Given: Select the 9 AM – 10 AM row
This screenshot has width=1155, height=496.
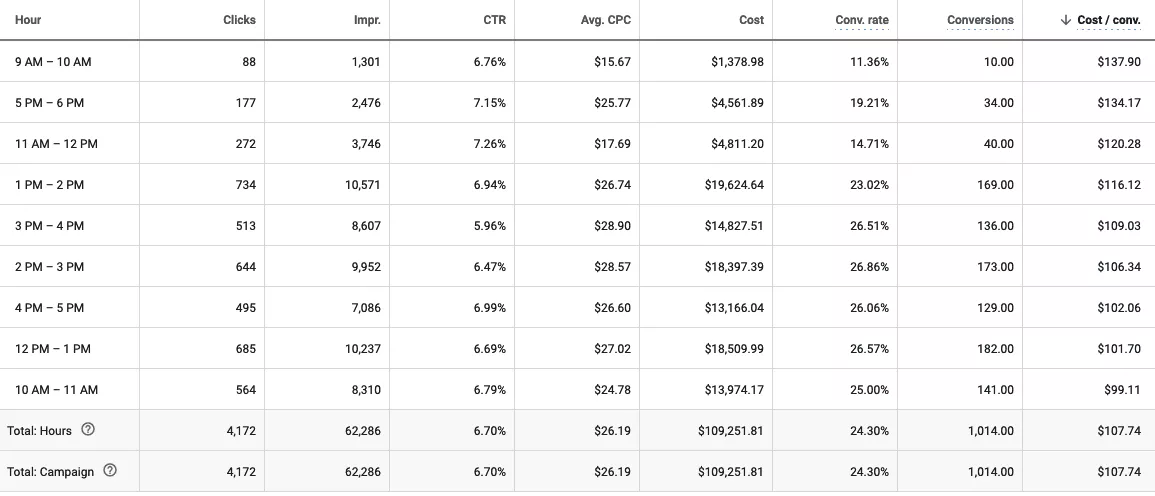Looking at the screenshot, I should coord(53,62).
